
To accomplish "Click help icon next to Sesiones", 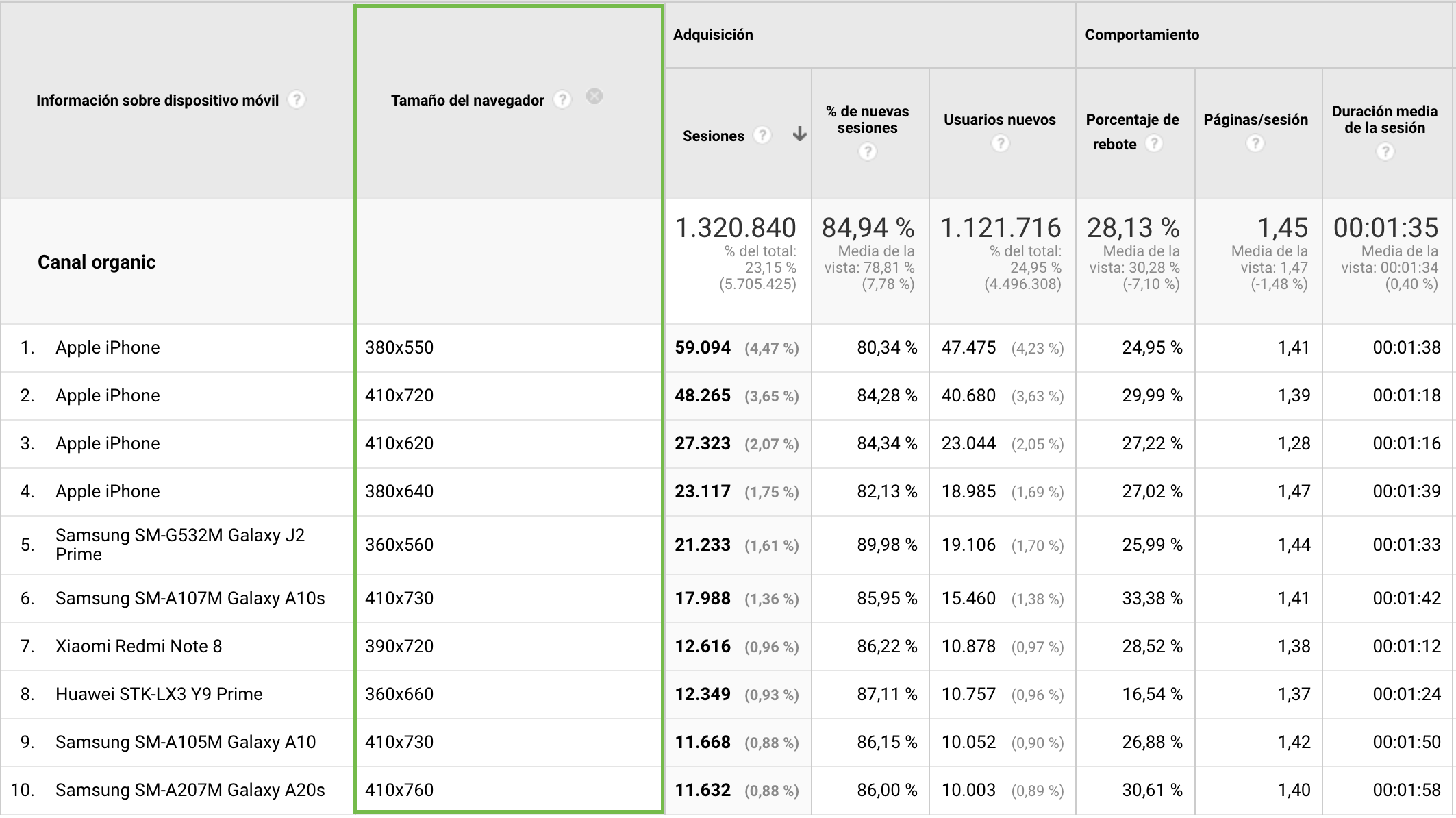I will [x=762, y=136].
